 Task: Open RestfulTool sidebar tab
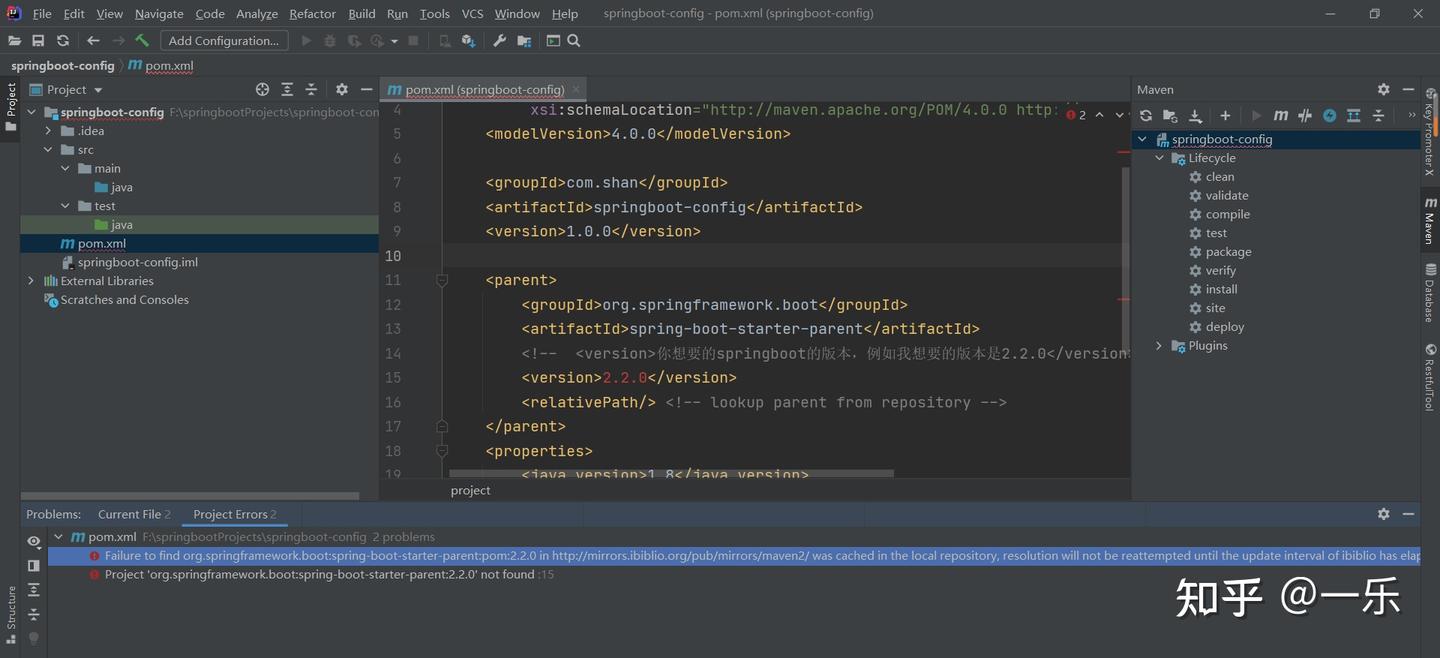1430,377
